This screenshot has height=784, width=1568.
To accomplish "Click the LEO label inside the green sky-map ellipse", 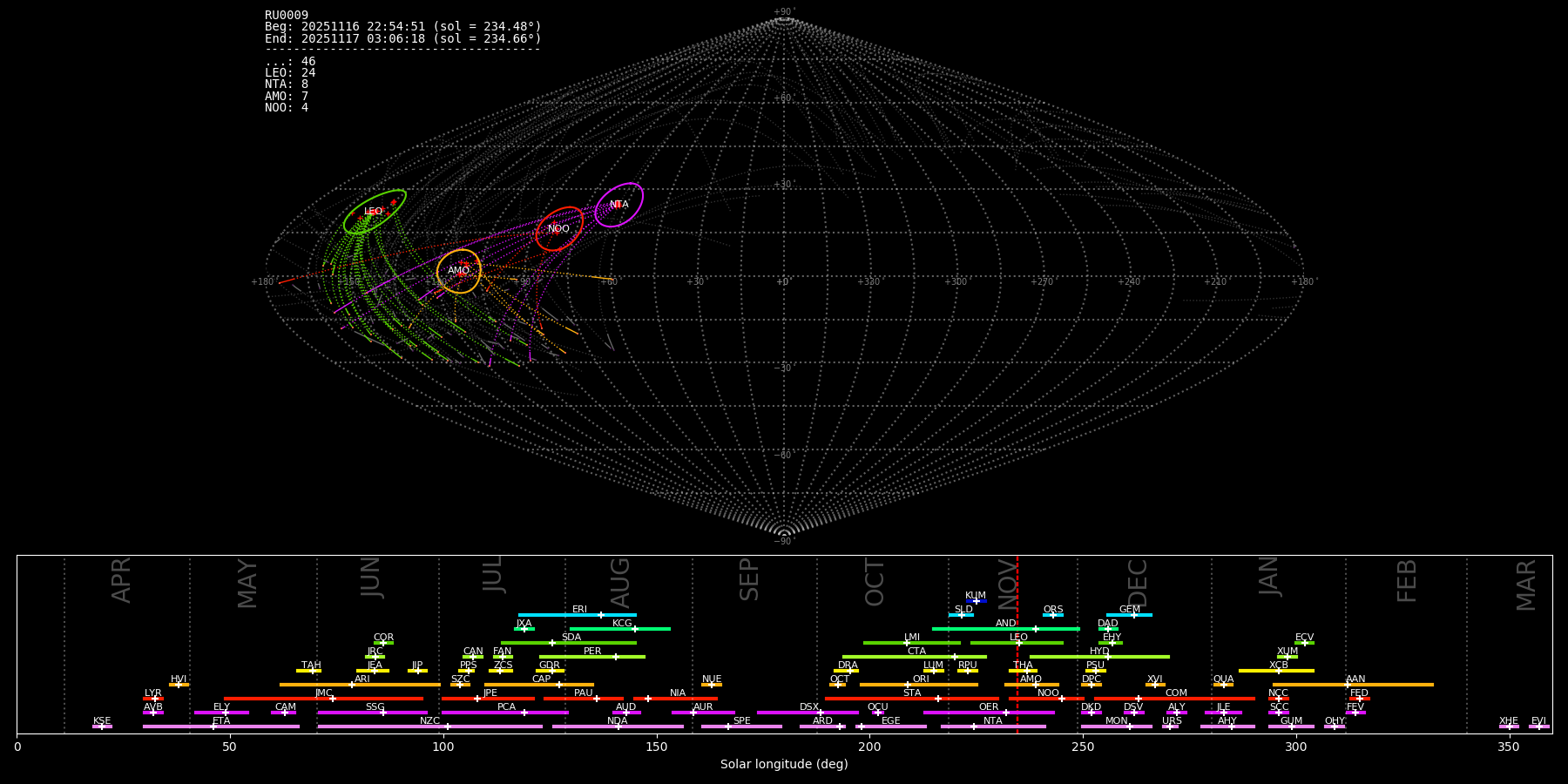I will (373, 212).
